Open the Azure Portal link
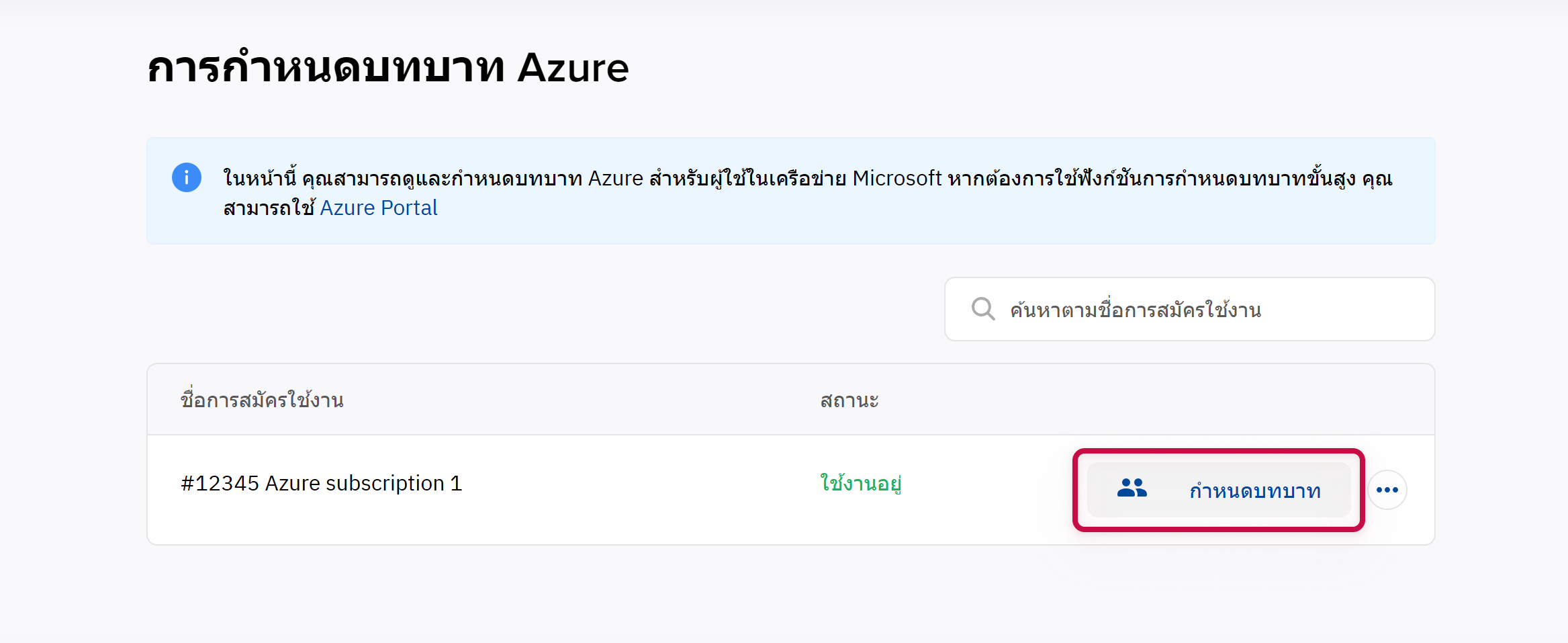Screen dimensions: 1568x643 point(378,208)
